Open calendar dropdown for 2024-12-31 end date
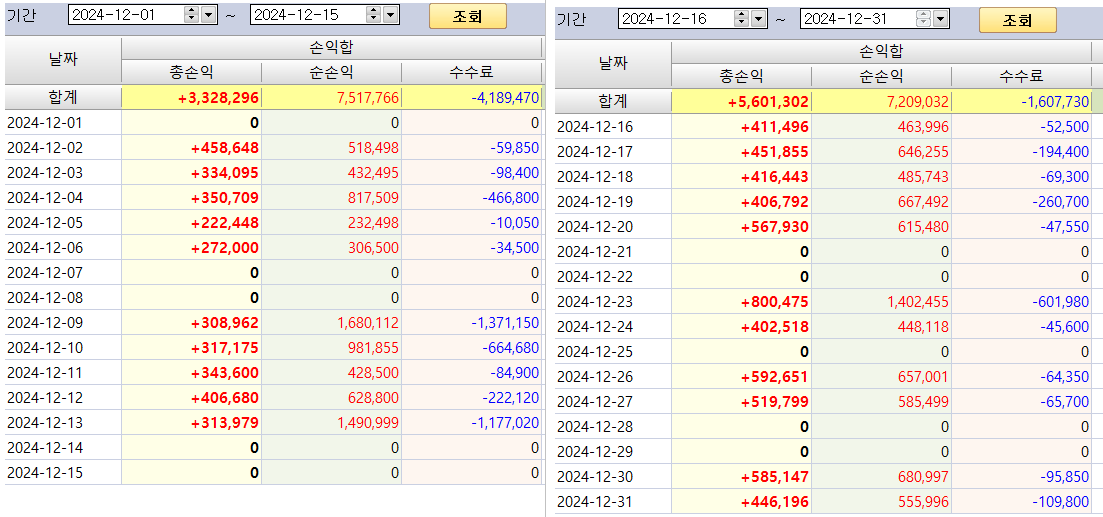 (941, 19)
